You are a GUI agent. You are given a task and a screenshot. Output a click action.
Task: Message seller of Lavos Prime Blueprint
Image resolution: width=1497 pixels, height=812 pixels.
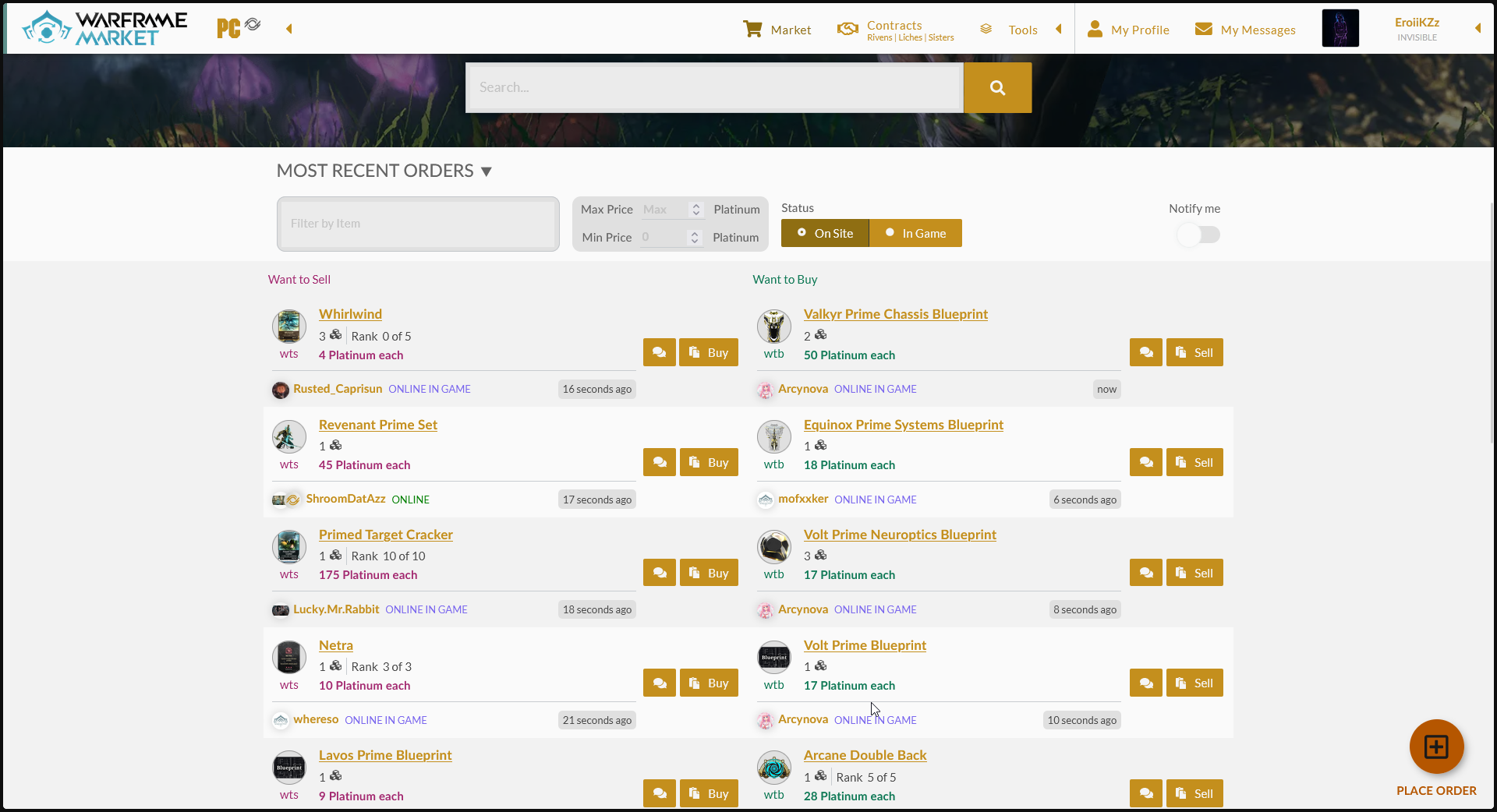(x=660, y=793)
